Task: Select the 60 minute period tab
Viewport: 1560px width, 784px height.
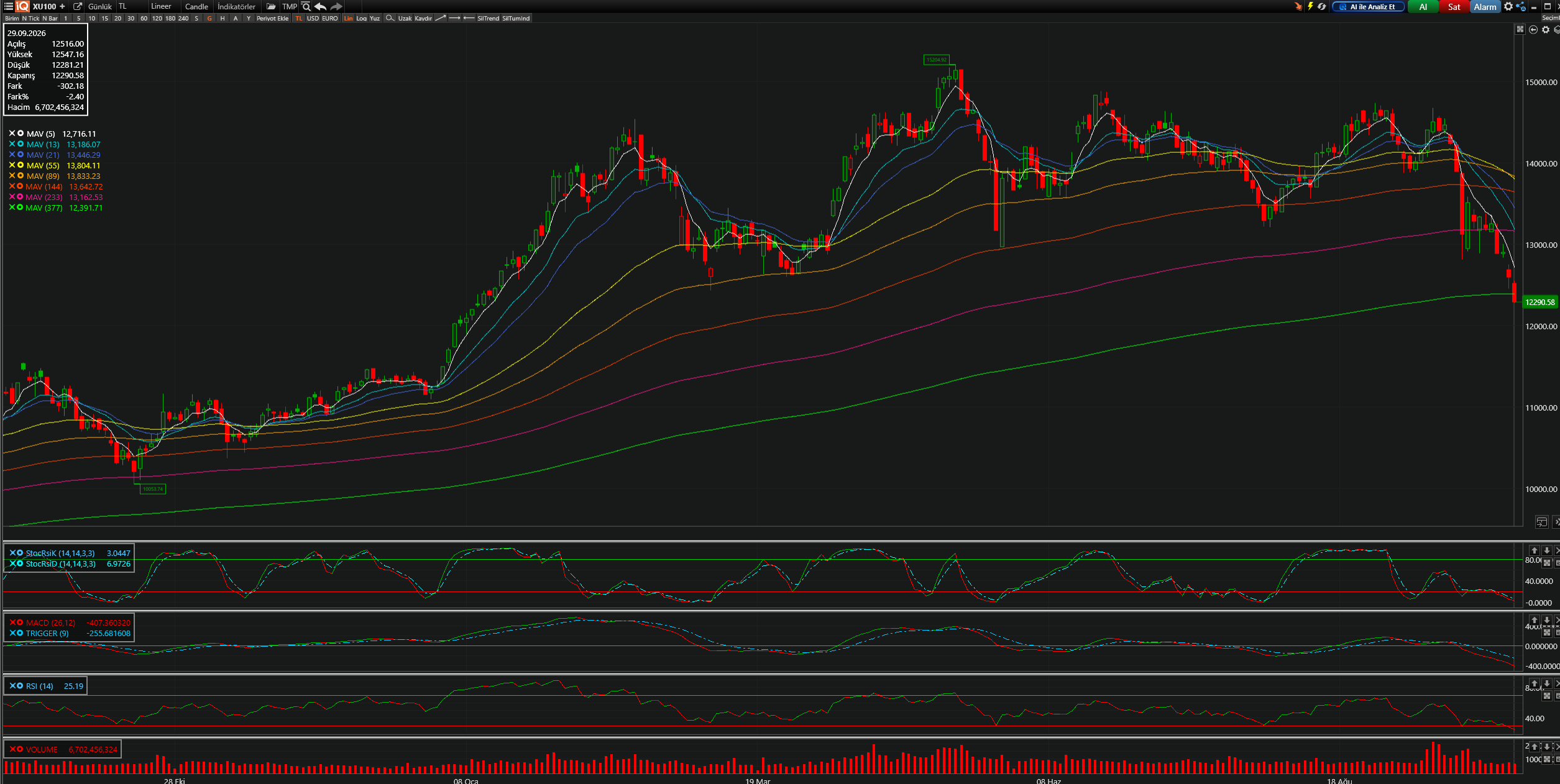Action: [144, 18]
